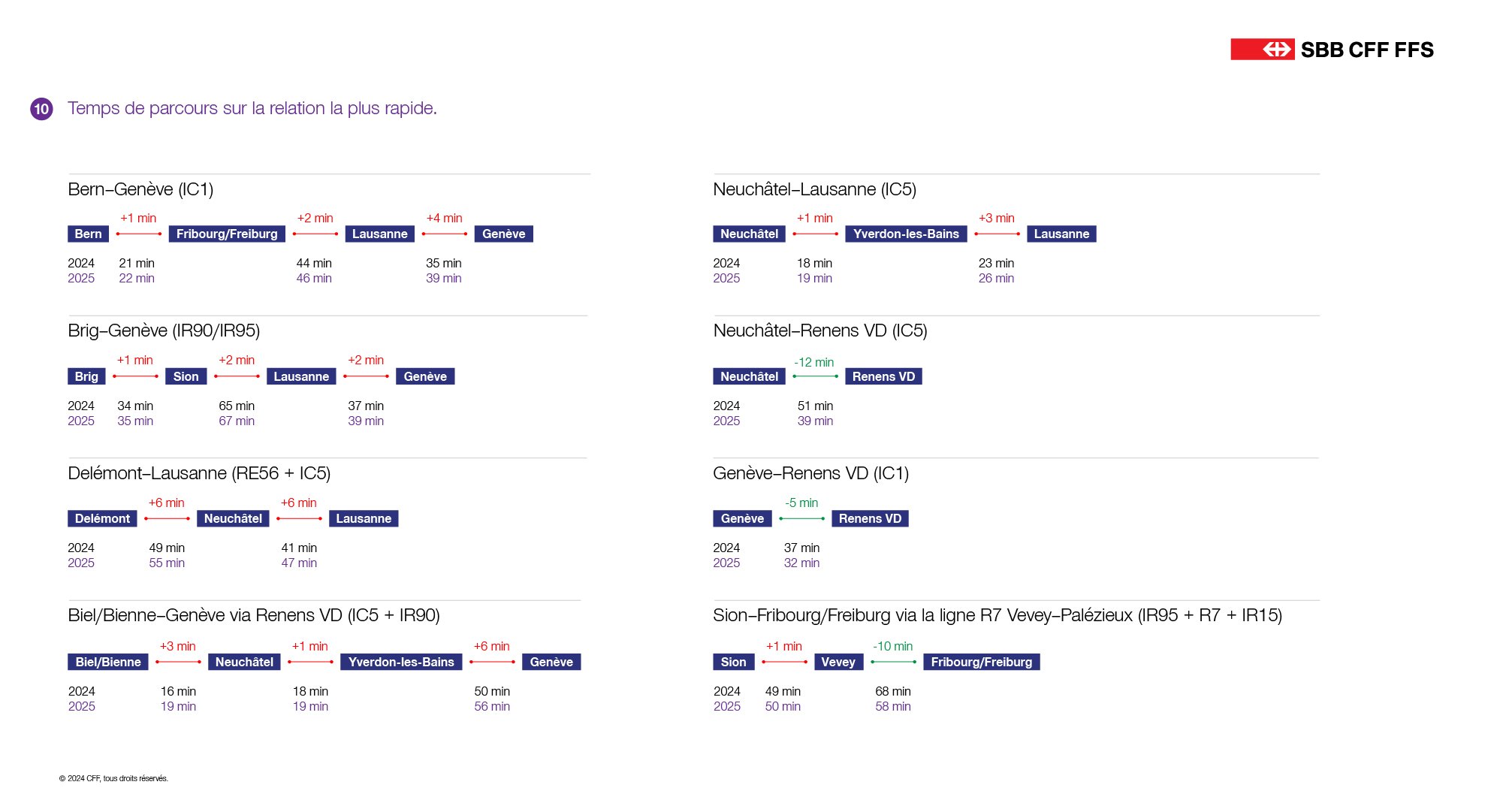Click the green -12 min indicator

[813, 362]
